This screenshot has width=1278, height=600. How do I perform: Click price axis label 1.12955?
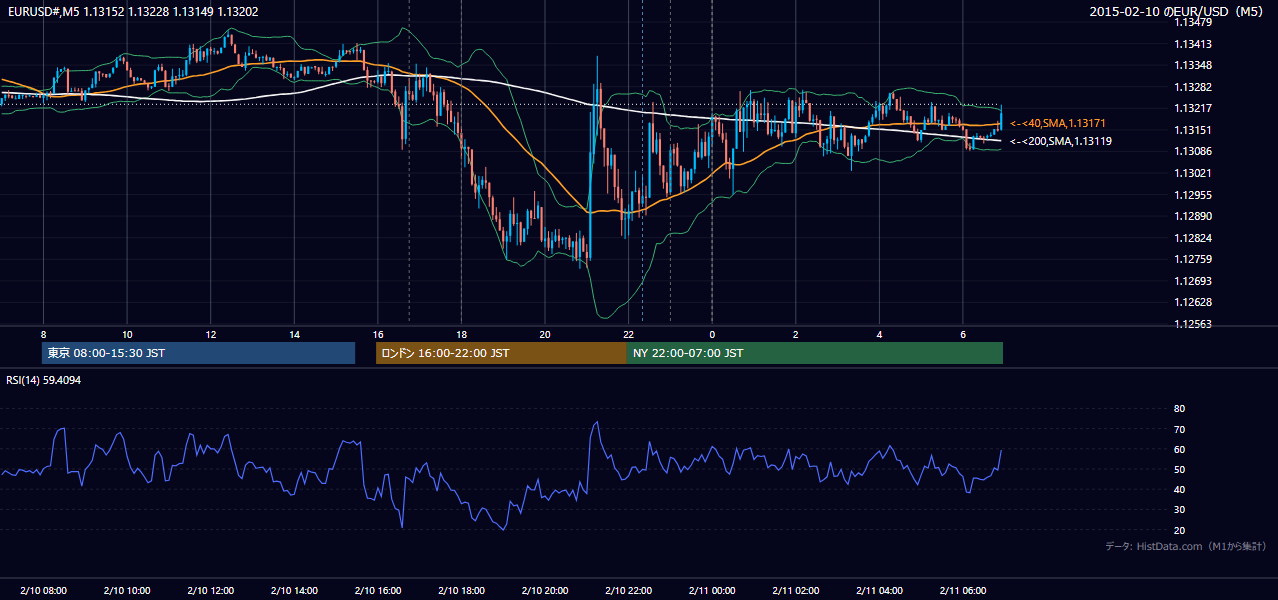point(1193,195)
